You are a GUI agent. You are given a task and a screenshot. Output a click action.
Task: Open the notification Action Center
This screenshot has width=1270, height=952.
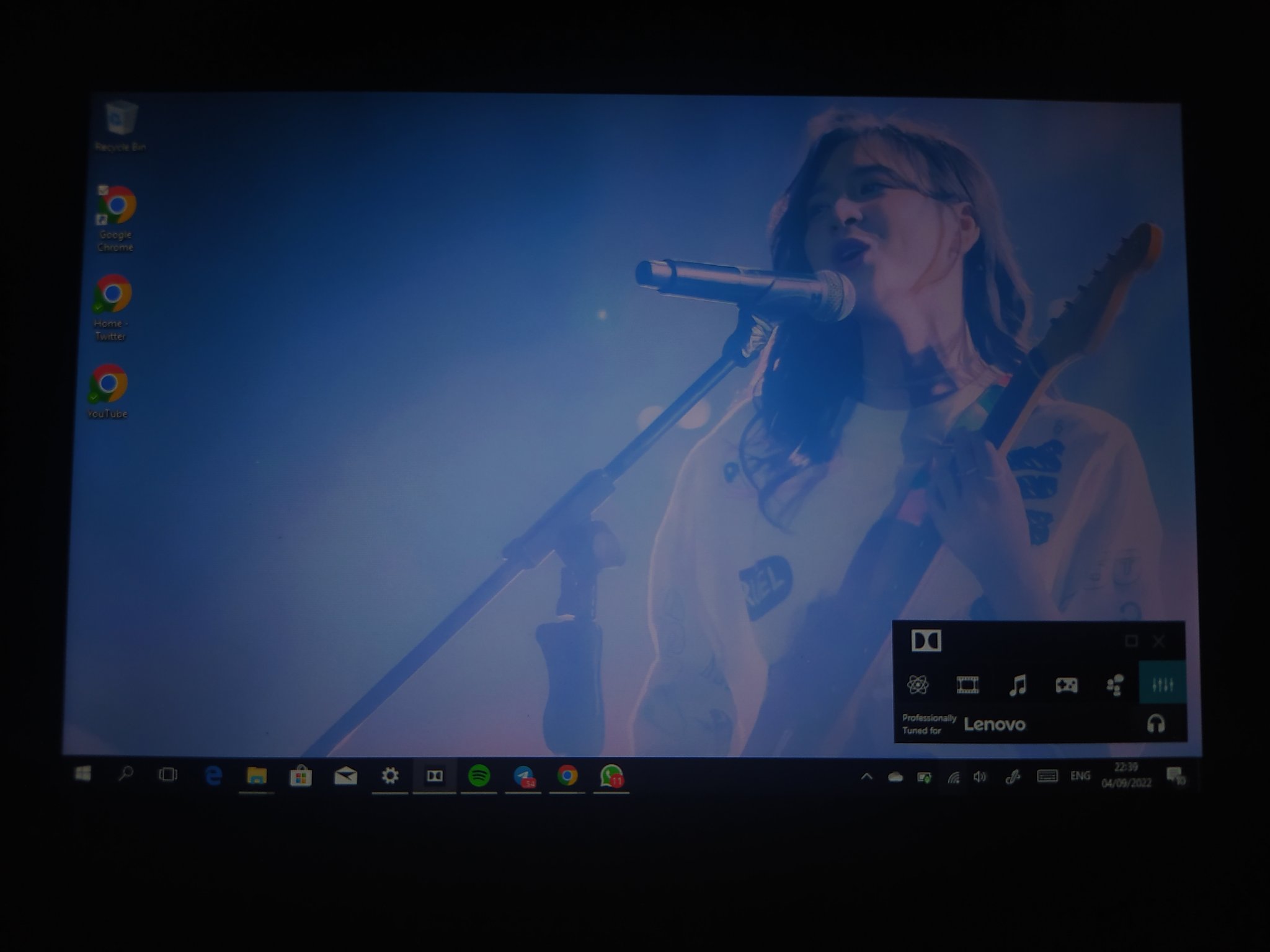1175,775
